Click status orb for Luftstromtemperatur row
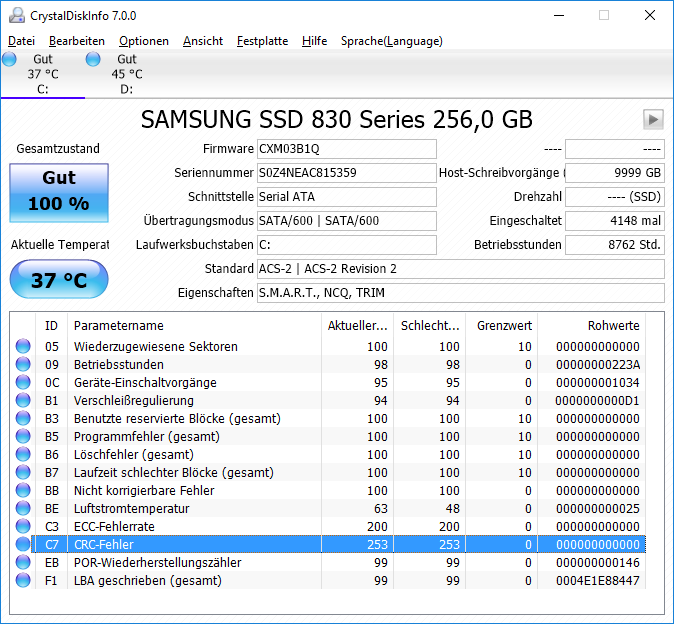The image size is (674, 624). click(23, 508)
